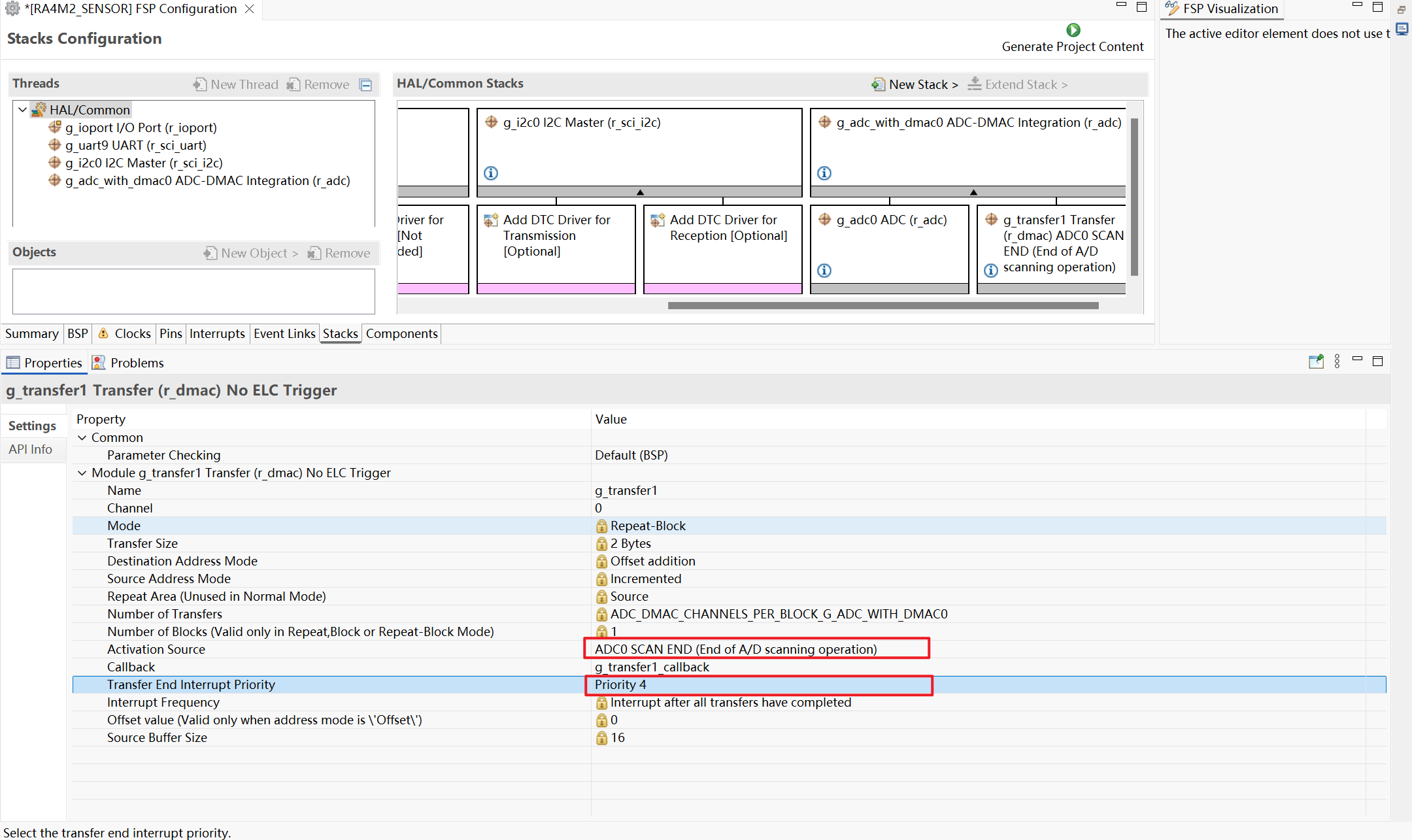Screen dimensions: 1412x840
Task: Collapse the HAL/Common thread tree
Action: point(23,110)
